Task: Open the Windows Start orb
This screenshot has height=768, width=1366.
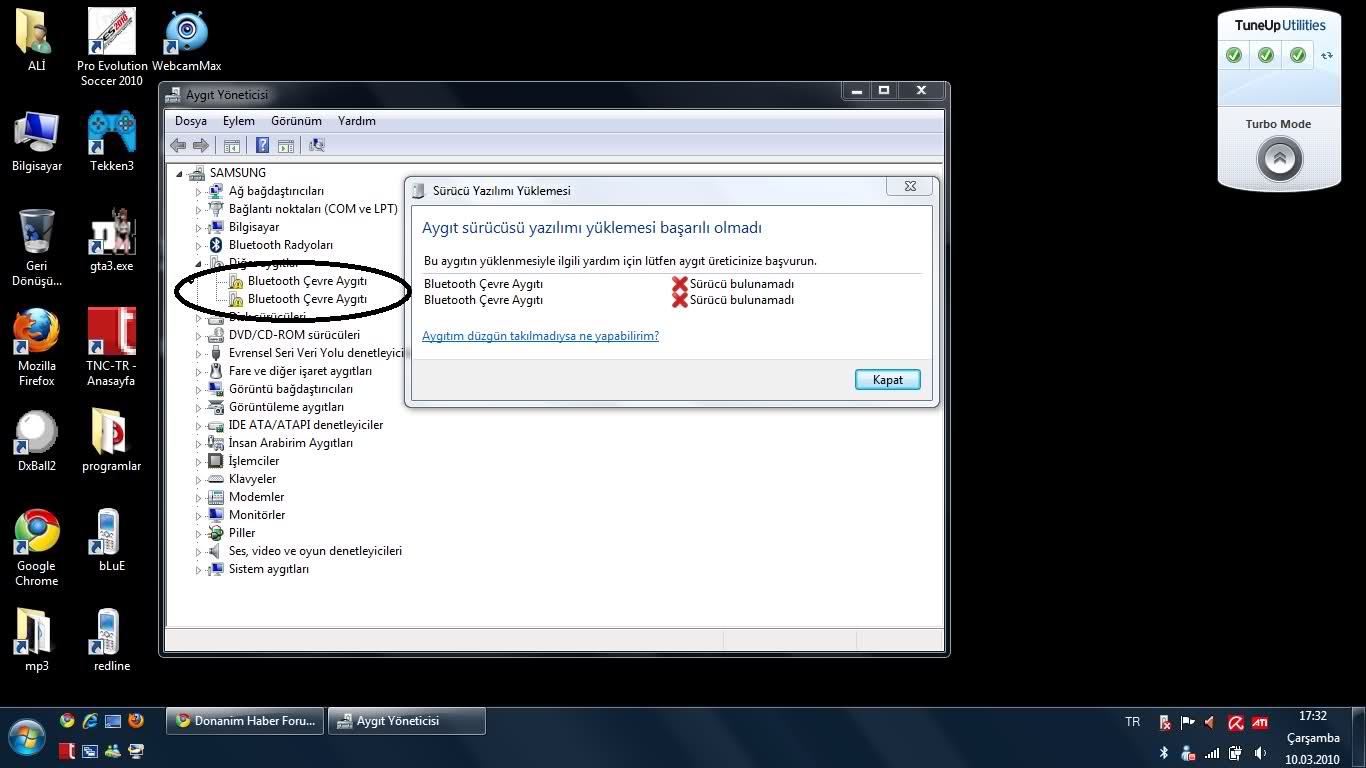Action: point(27,737)
